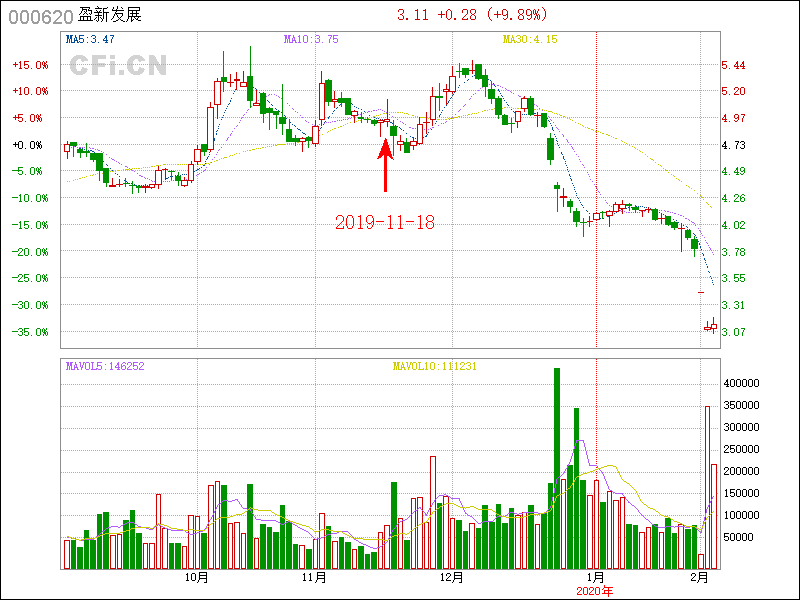Click the last red candlestick near 3.07
This screenshot has height=600, width=800.
click(713, 327)
